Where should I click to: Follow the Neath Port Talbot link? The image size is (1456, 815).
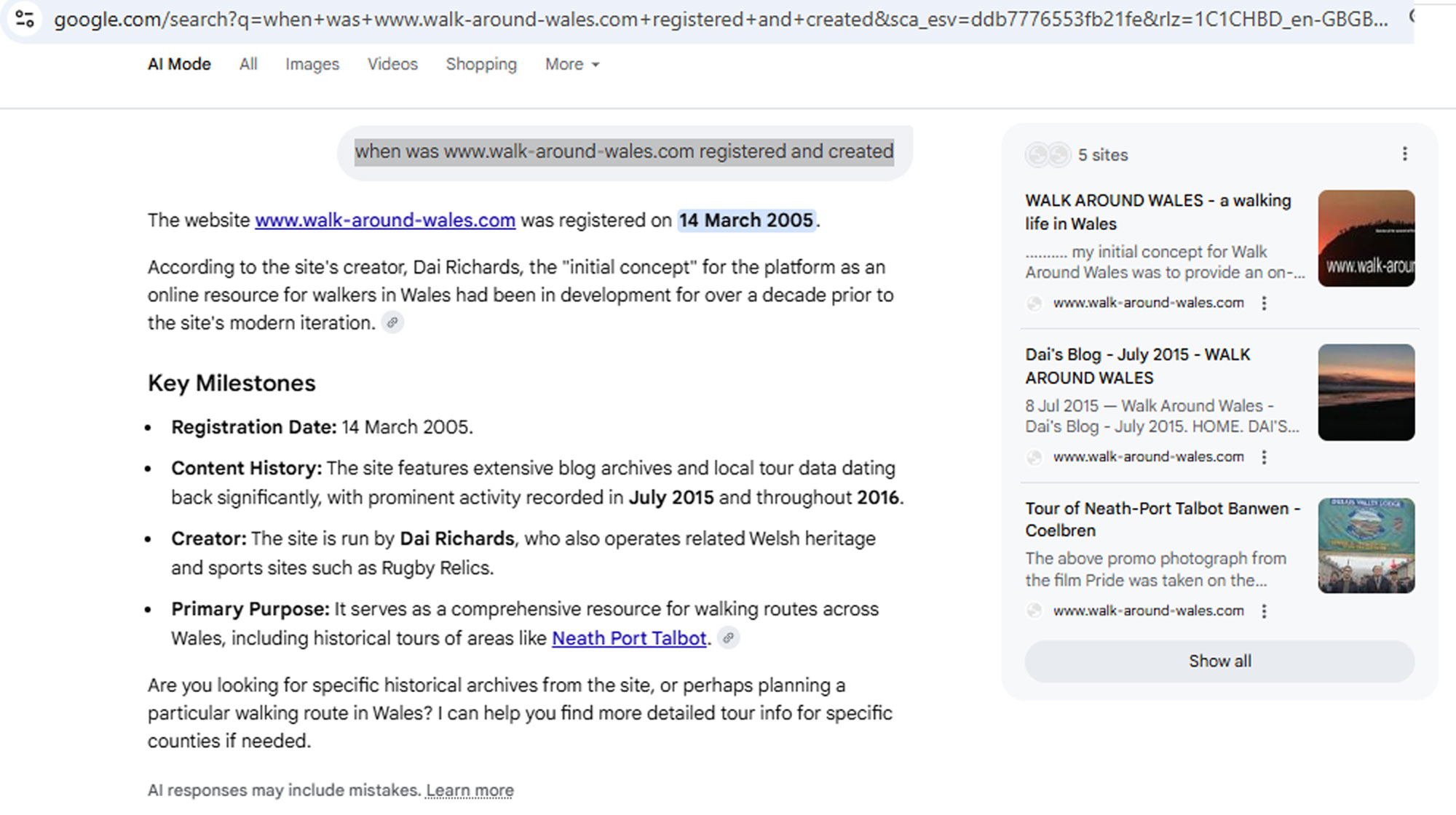point(629,638)
